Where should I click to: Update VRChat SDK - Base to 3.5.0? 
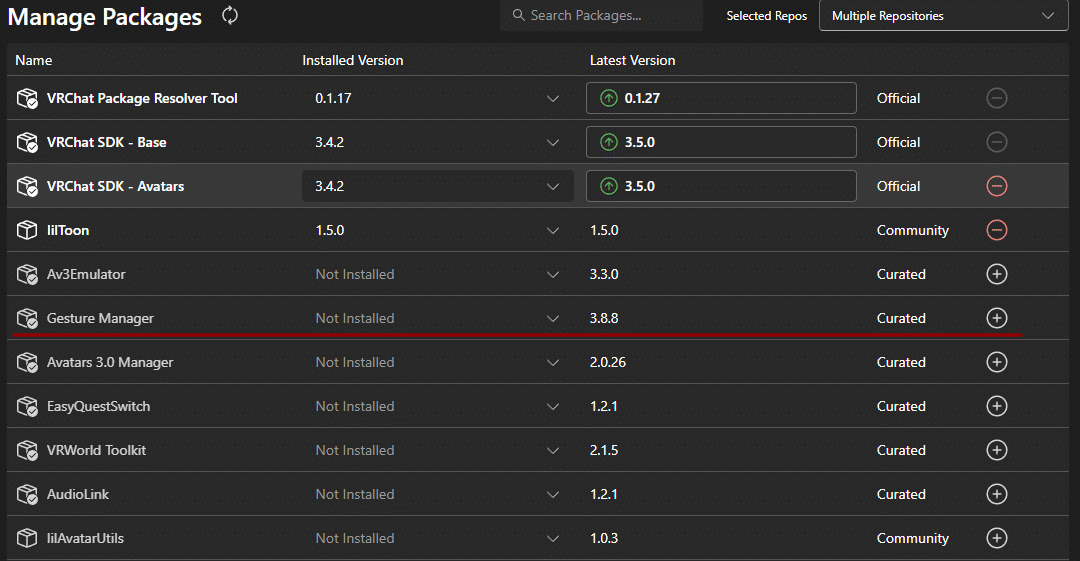pos(721,142)
